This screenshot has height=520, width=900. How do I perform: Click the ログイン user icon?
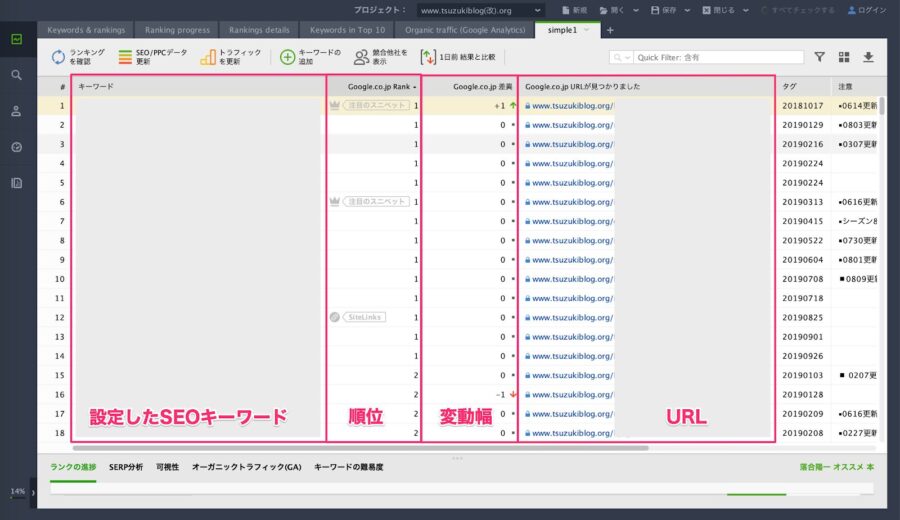(x=852, y=10)
